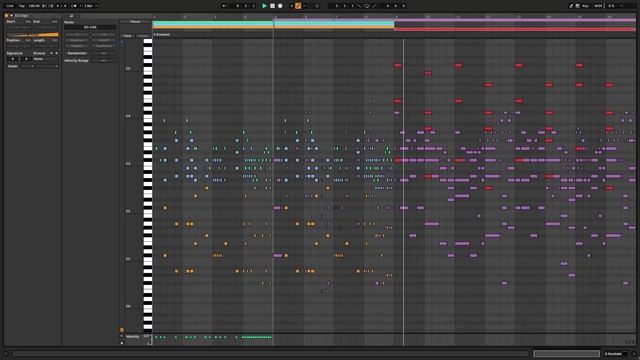This screenshot has height=360, width=640.
Task: Click the Duplicate button
Action: pos(103,46)
